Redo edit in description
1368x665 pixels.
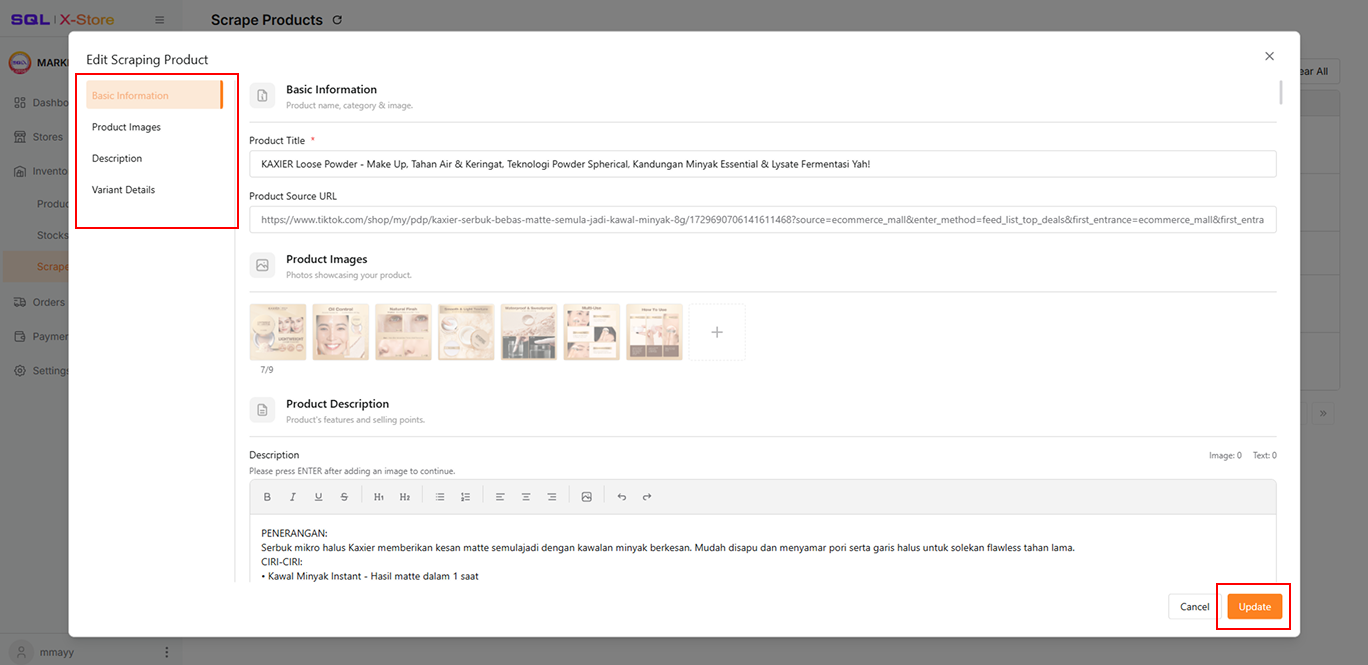point(647,497)
